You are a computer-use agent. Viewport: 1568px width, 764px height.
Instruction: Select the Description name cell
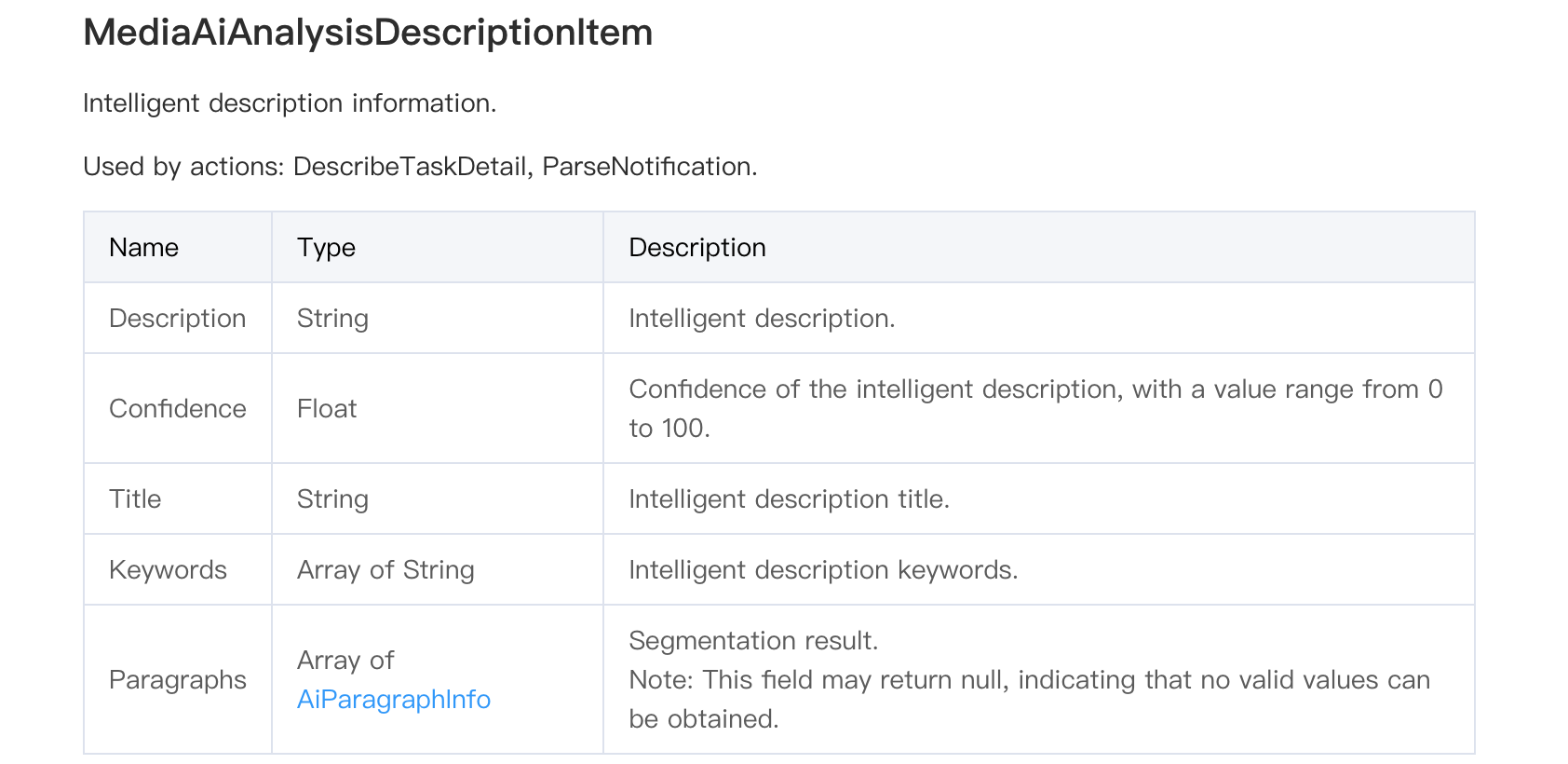tap(177, 318)
